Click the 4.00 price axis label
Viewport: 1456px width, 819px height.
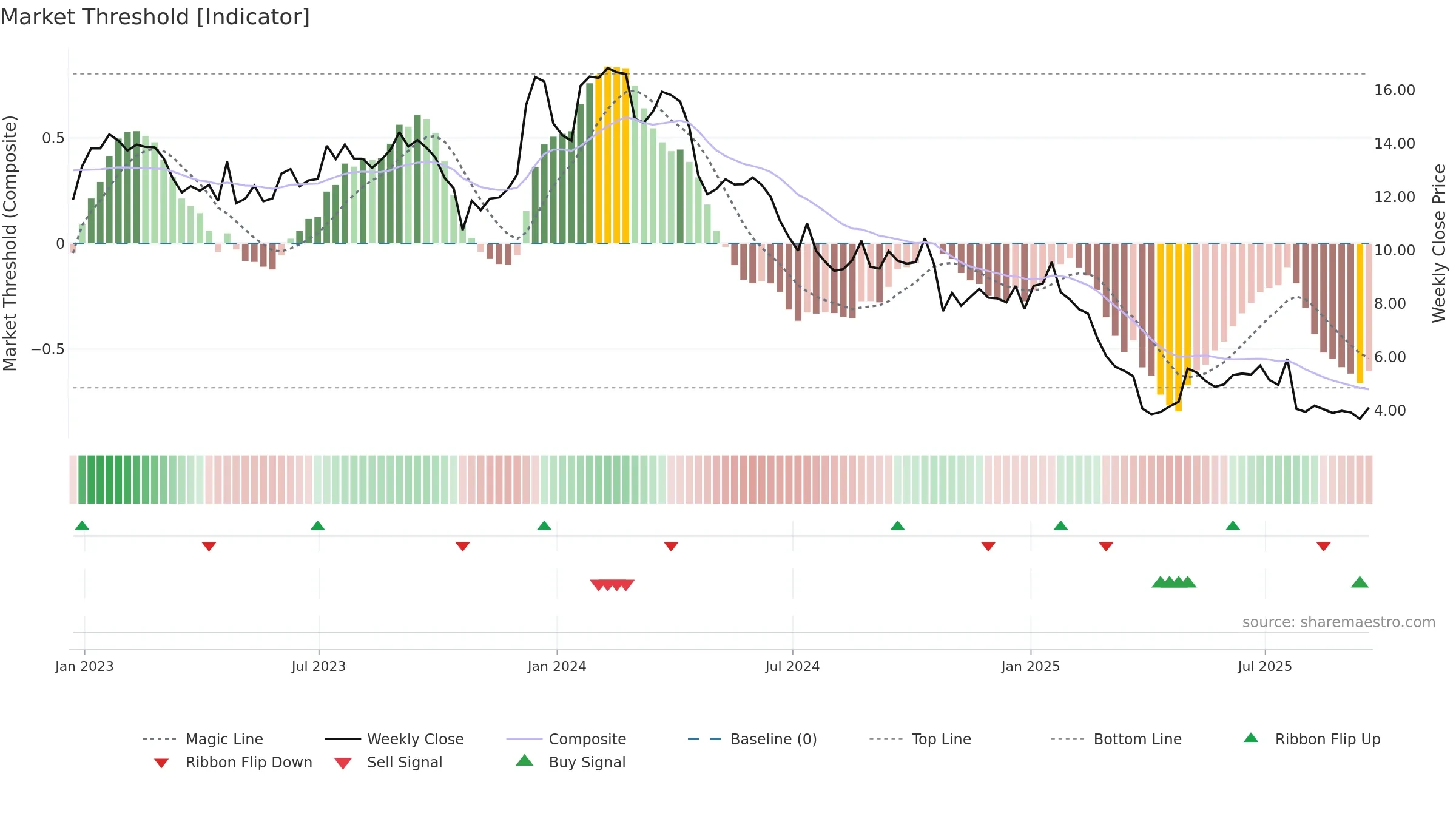[x=1390, y=411]
